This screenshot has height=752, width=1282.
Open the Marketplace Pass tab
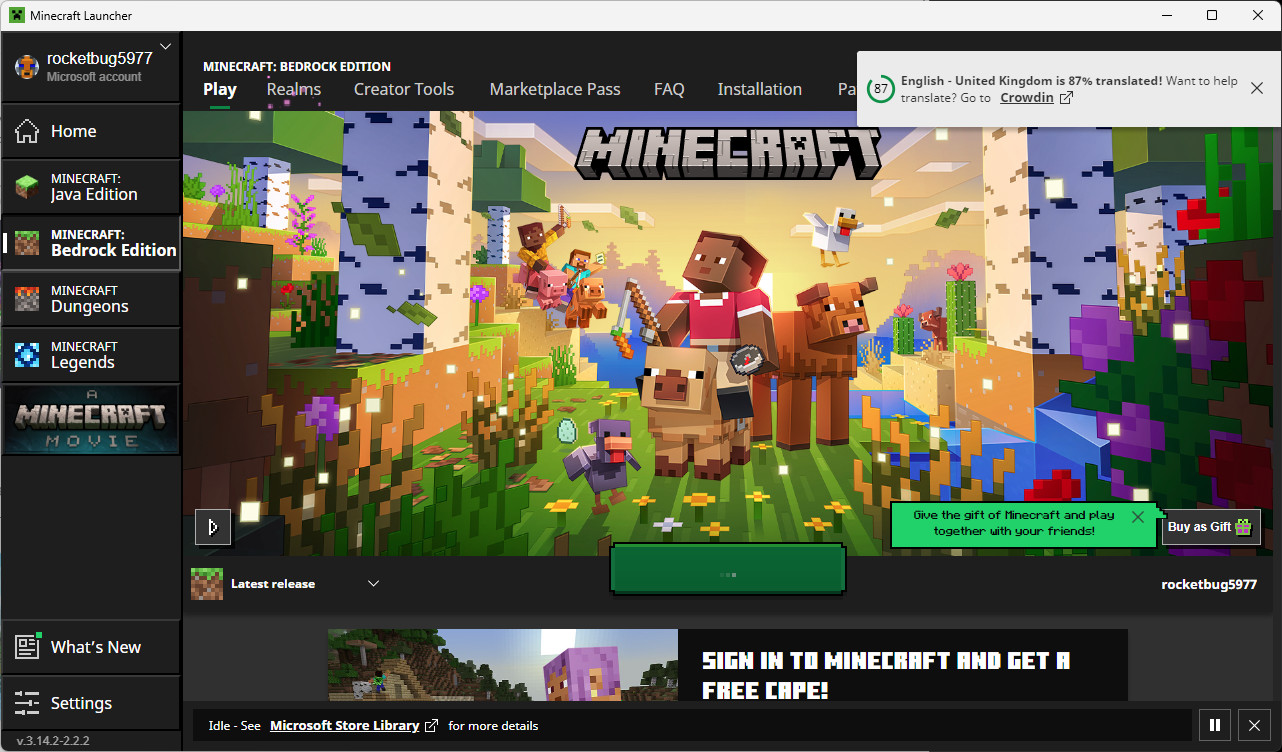(555, 89)
